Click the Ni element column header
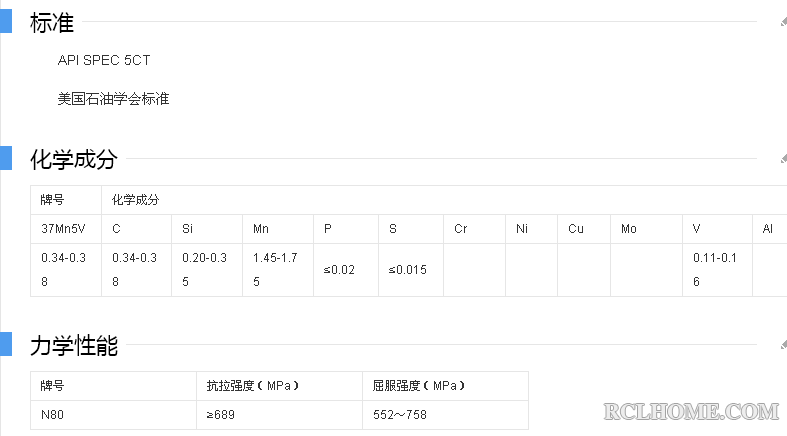The height and width of the screenshot is (436, 787). [532, 229]
